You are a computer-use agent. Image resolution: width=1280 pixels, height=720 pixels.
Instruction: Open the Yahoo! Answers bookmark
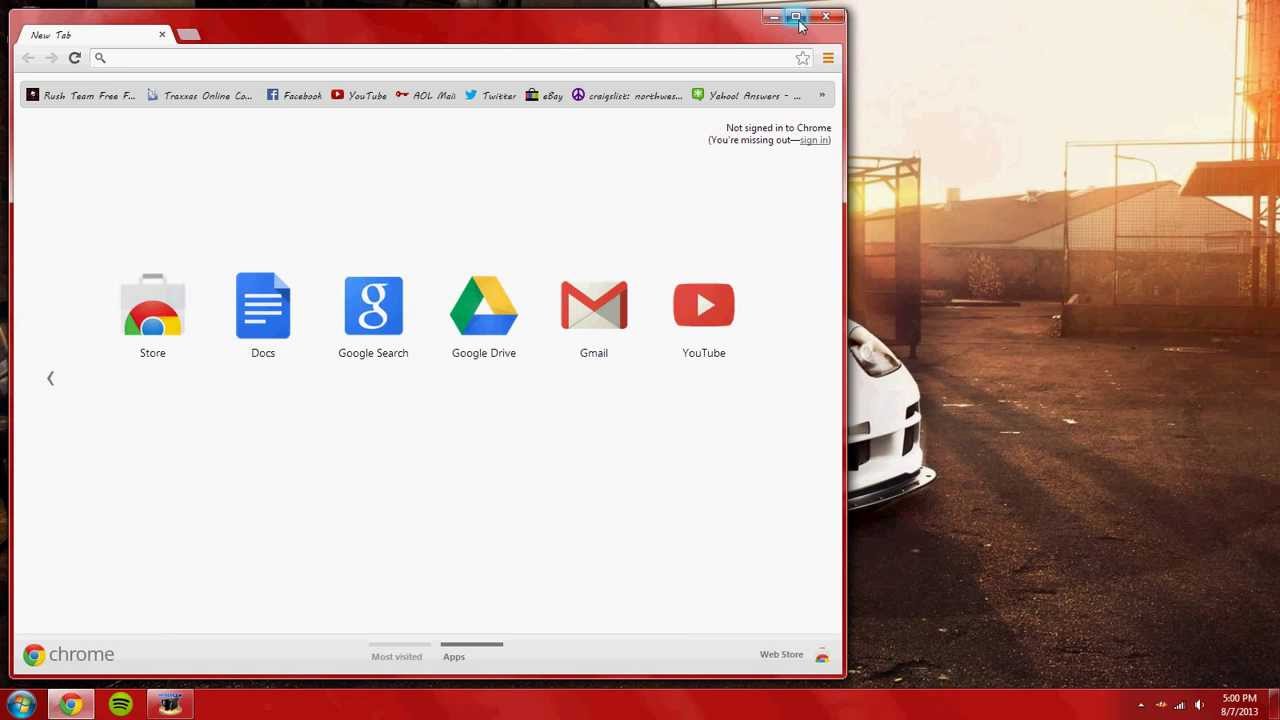(747, 96)
